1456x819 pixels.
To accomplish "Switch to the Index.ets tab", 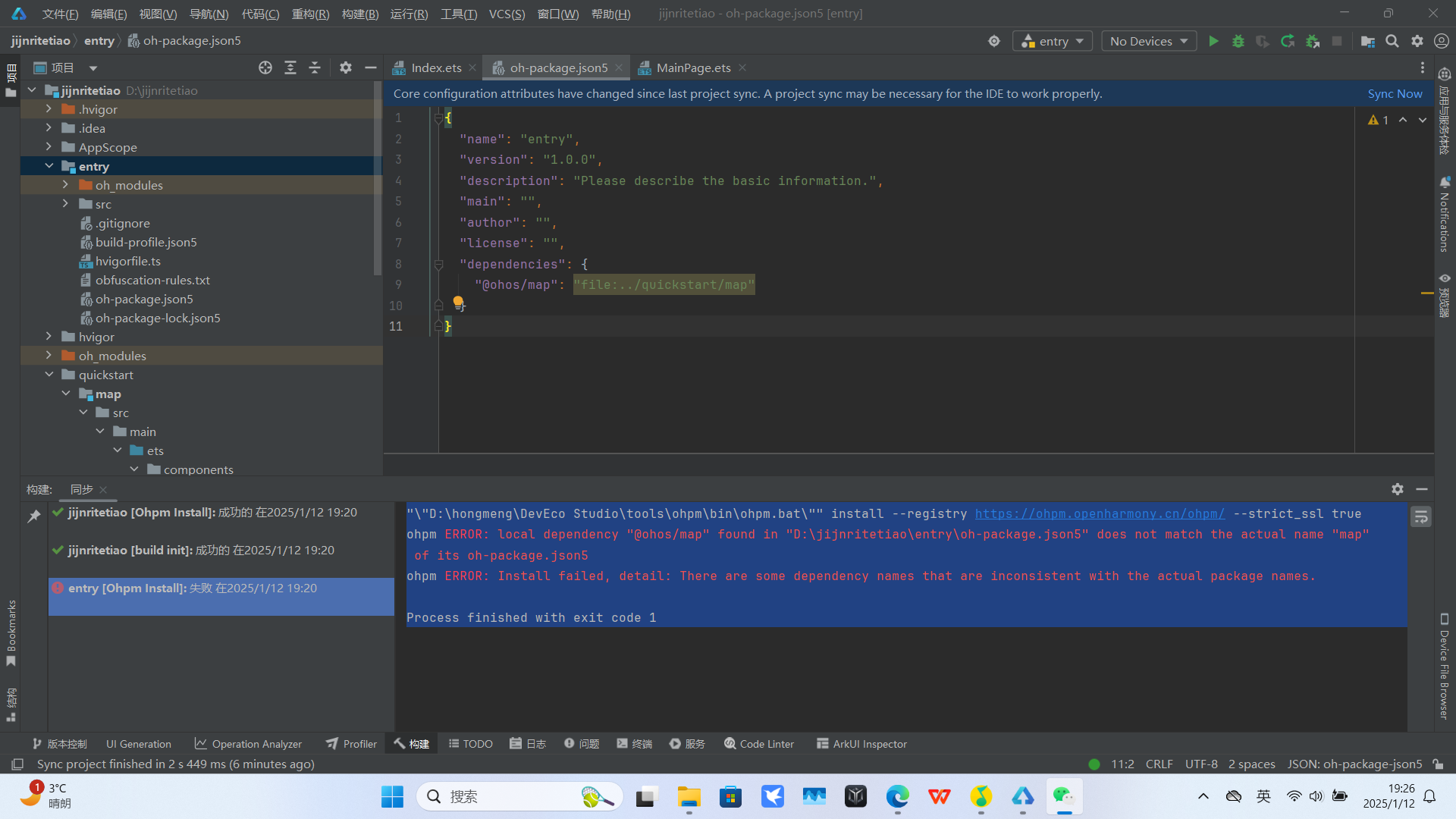I will point(436,67).
